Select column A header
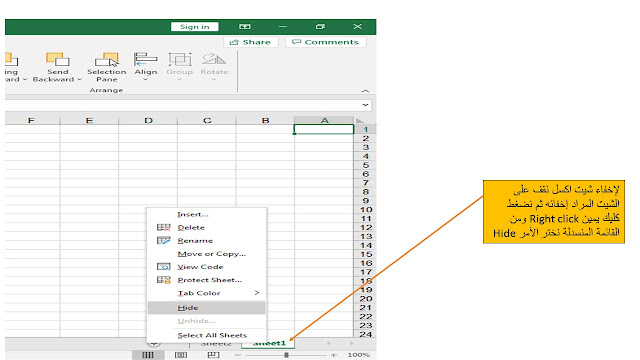 click(x=324, y=120)
